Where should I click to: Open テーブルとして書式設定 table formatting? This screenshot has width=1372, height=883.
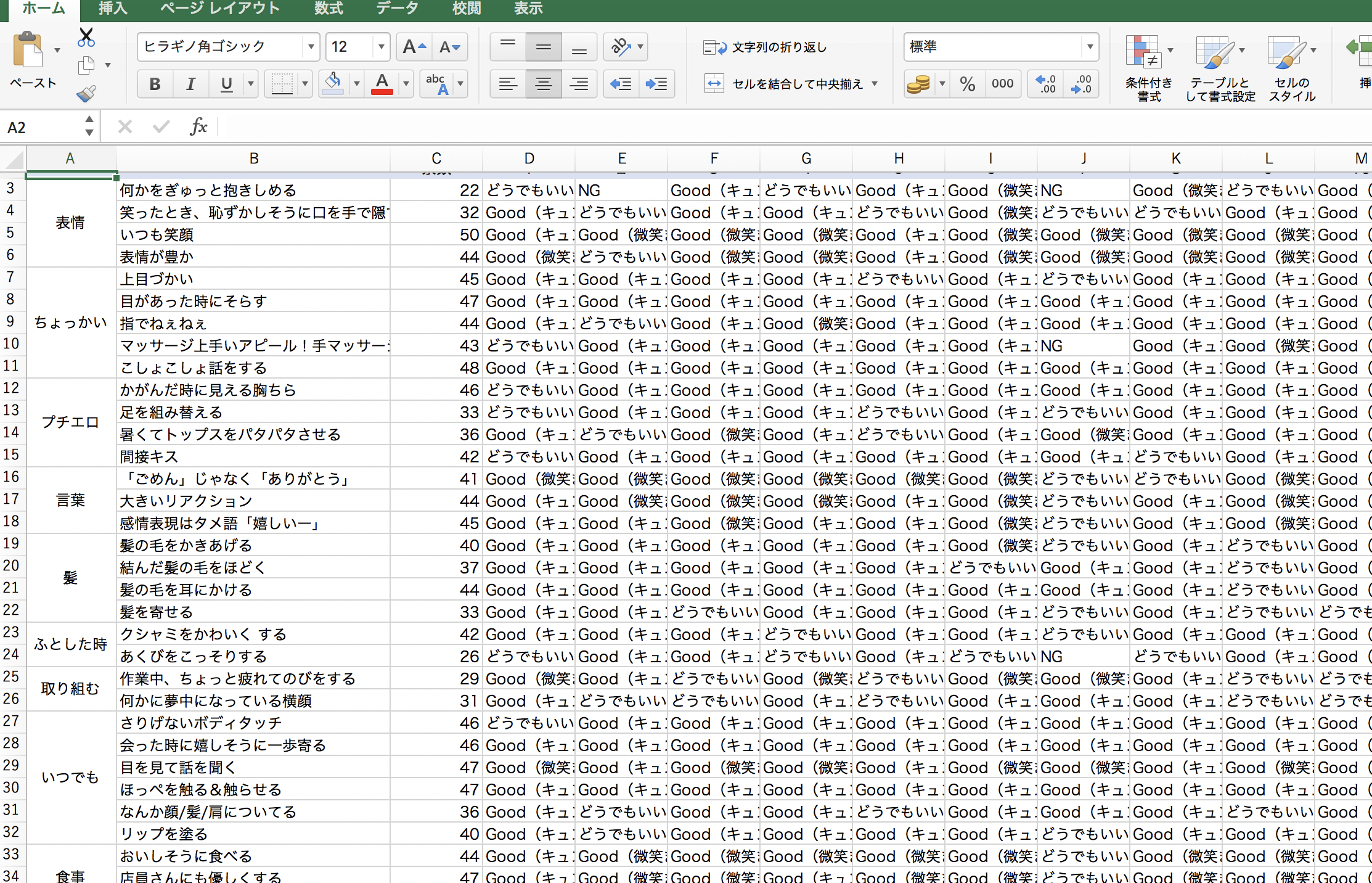pyautogui.click(x=1220, y=68)
